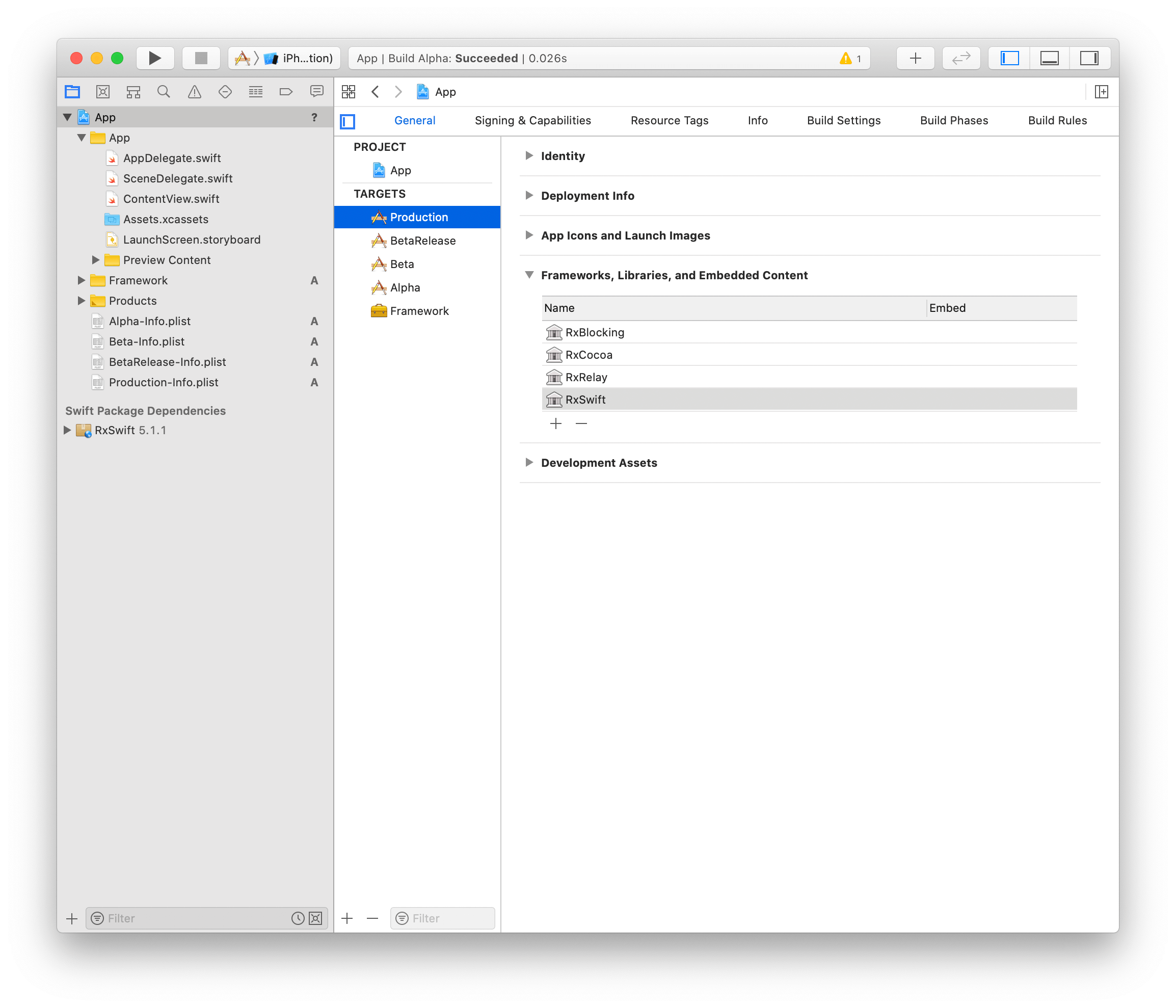Open the Find navigator
Viewport: 1176px width, 1008px height.
(x=164, y=91)
